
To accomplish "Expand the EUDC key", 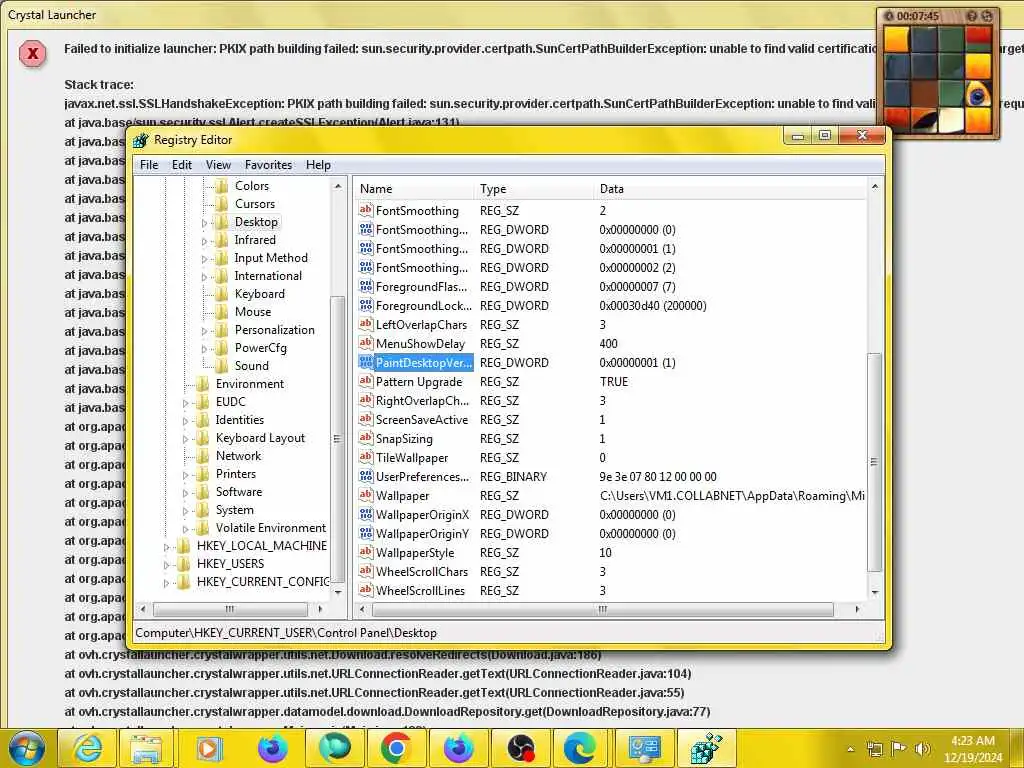I will click(x=185, y=403).
